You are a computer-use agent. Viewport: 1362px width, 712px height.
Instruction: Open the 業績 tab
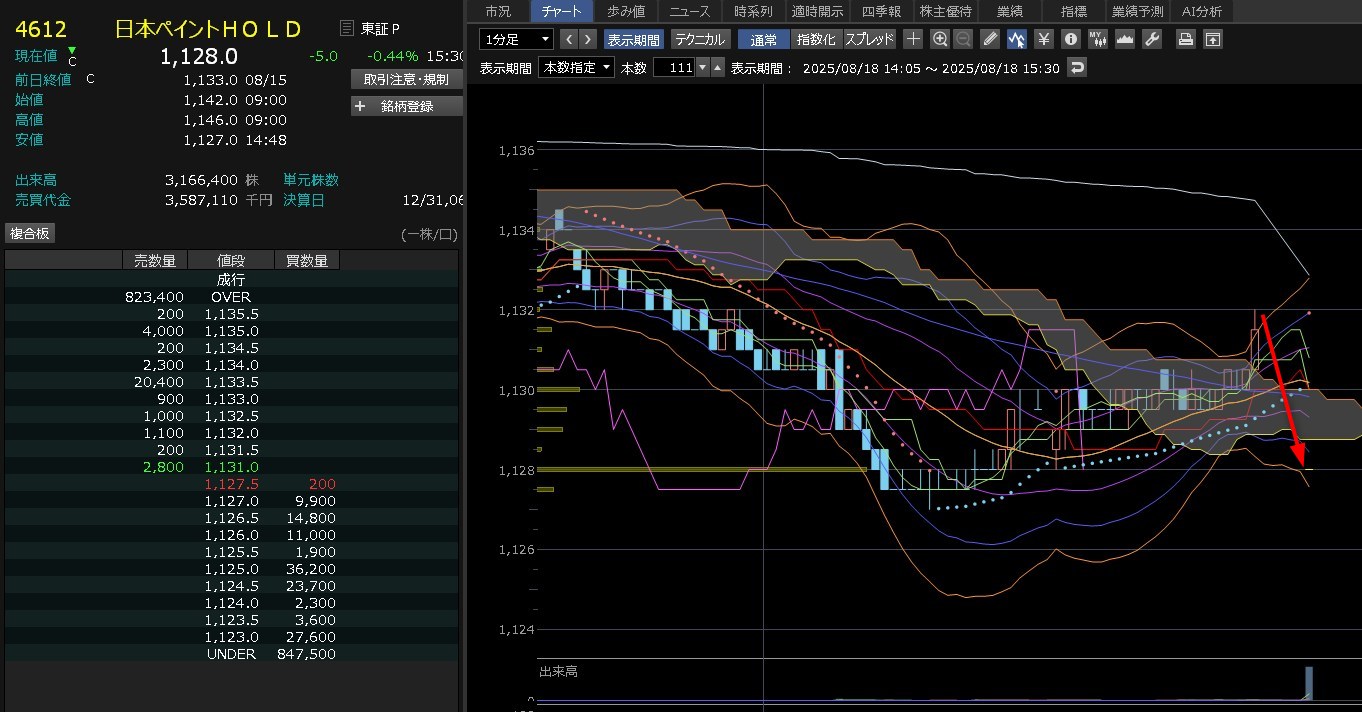point(1008,11)
